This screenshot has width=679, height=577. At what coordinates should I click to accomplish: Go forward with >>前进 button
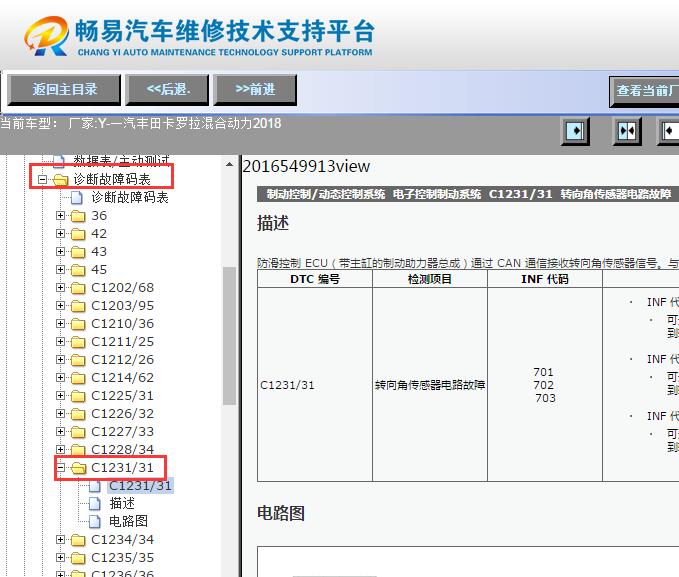(255, 90)
